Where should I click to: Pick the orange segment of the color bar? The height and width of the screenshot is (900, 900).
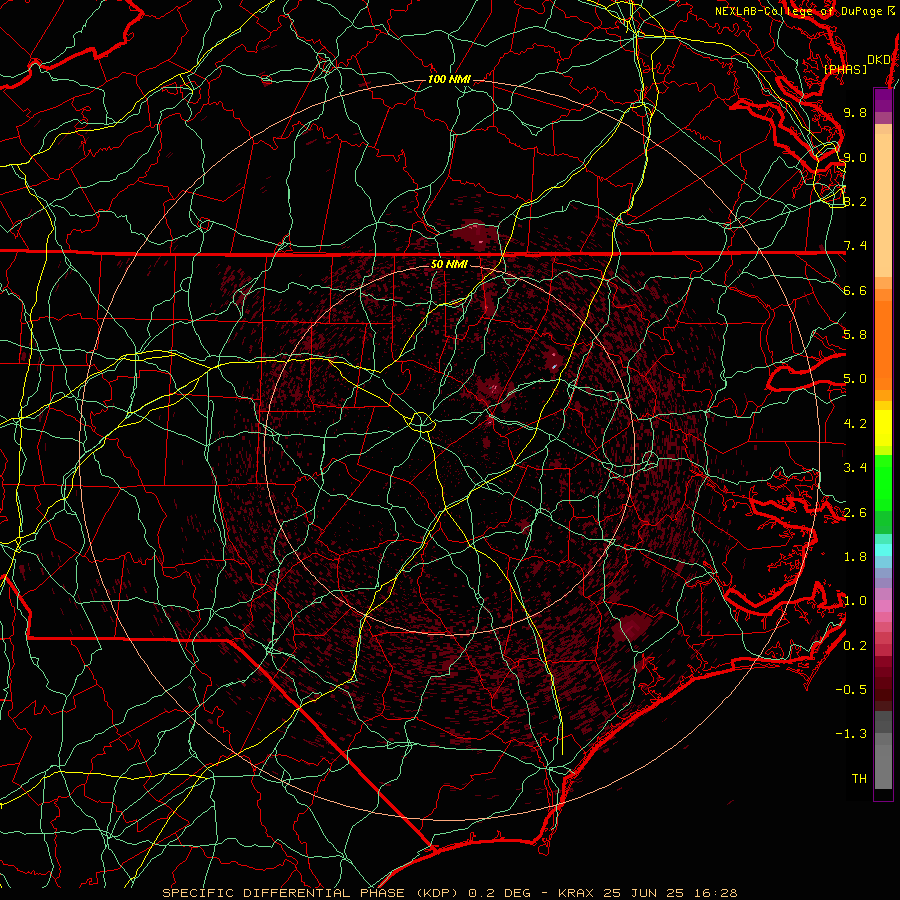click(x=883, y=344)
